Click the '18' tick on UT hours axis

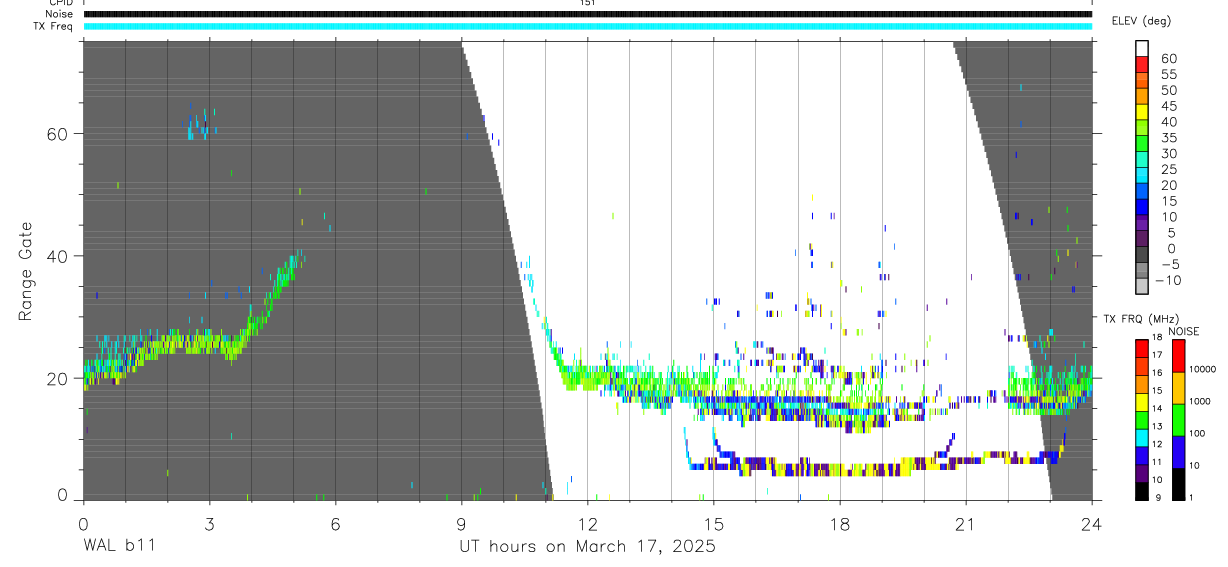coord(840,524)
